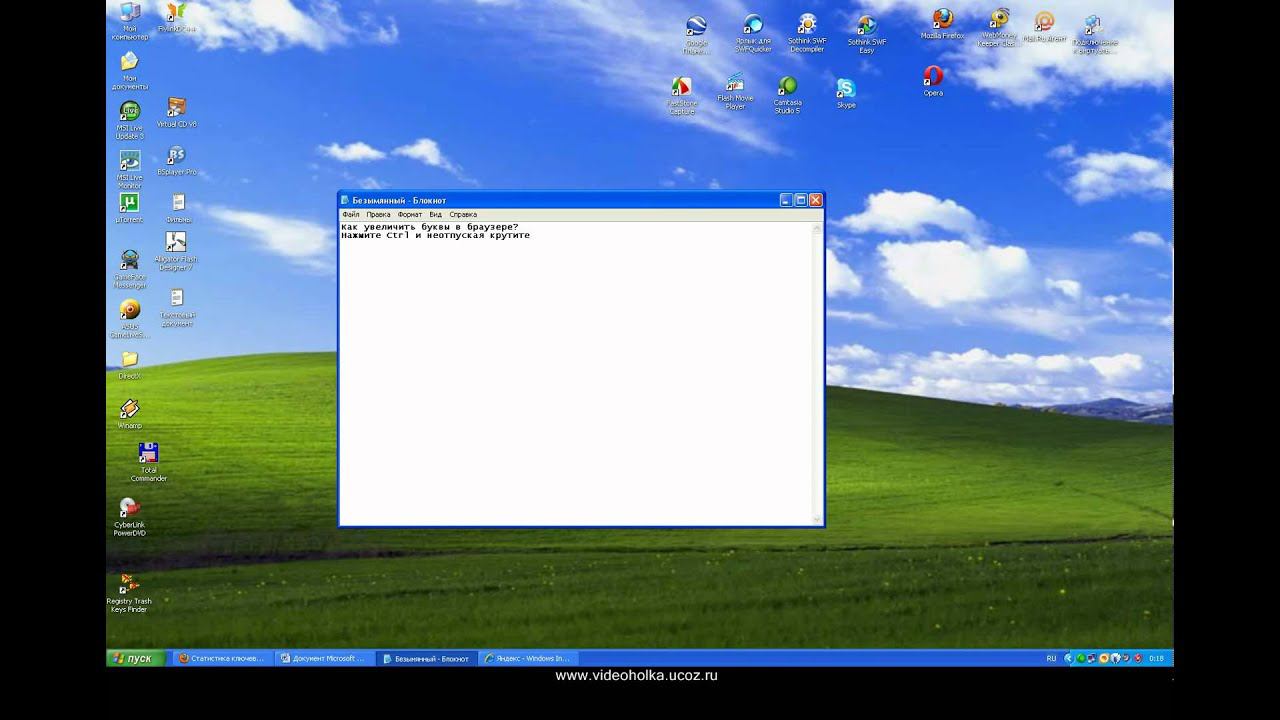Select the Alligator Flash Designer 7 icon
The image size is (1280, 720).
point(176,251)
